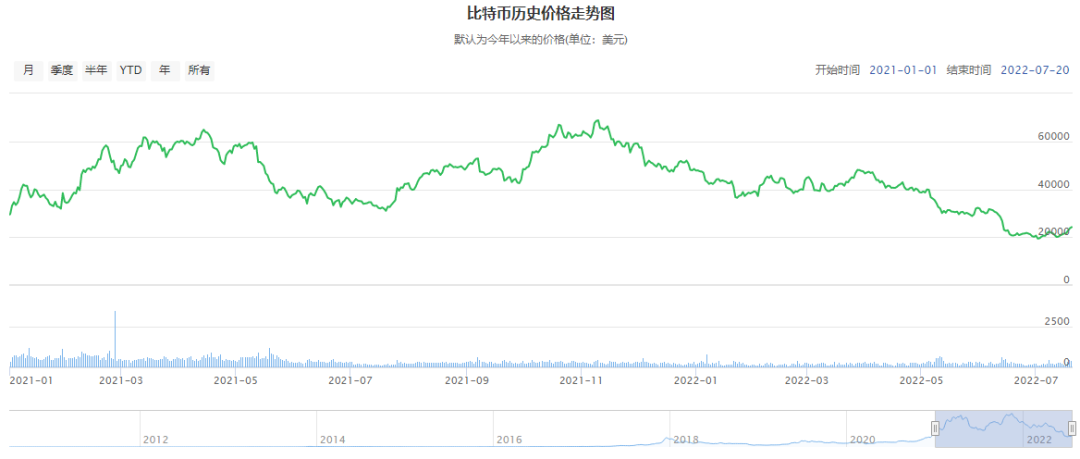Screen dimensions: 1080x459
Task: Click the 2022-03 x-axis label
Action: click(806, 380)
